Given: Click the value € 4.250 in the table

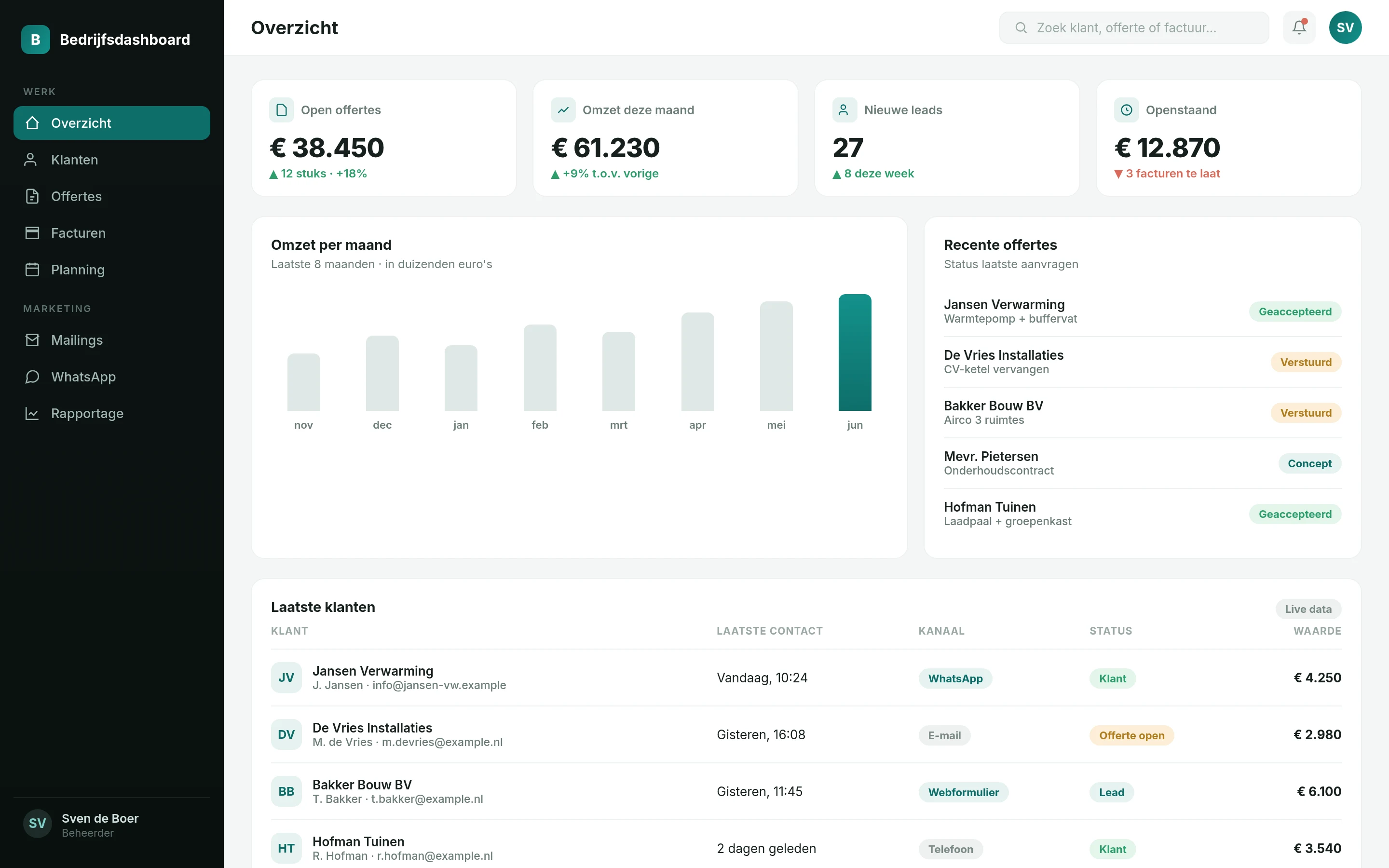Looking at the screenshot, I should (x=1317, y=678).
